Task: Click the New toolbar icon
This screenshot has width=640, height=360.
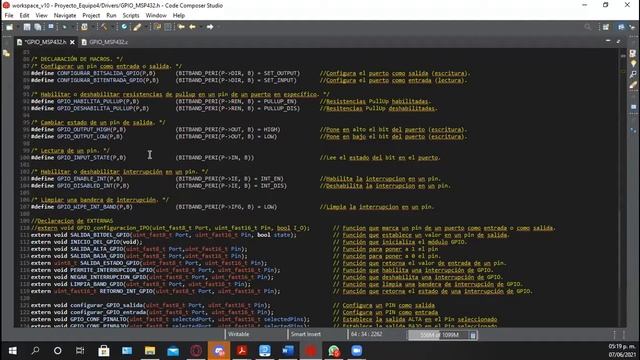Action: (x=9, y=27)
